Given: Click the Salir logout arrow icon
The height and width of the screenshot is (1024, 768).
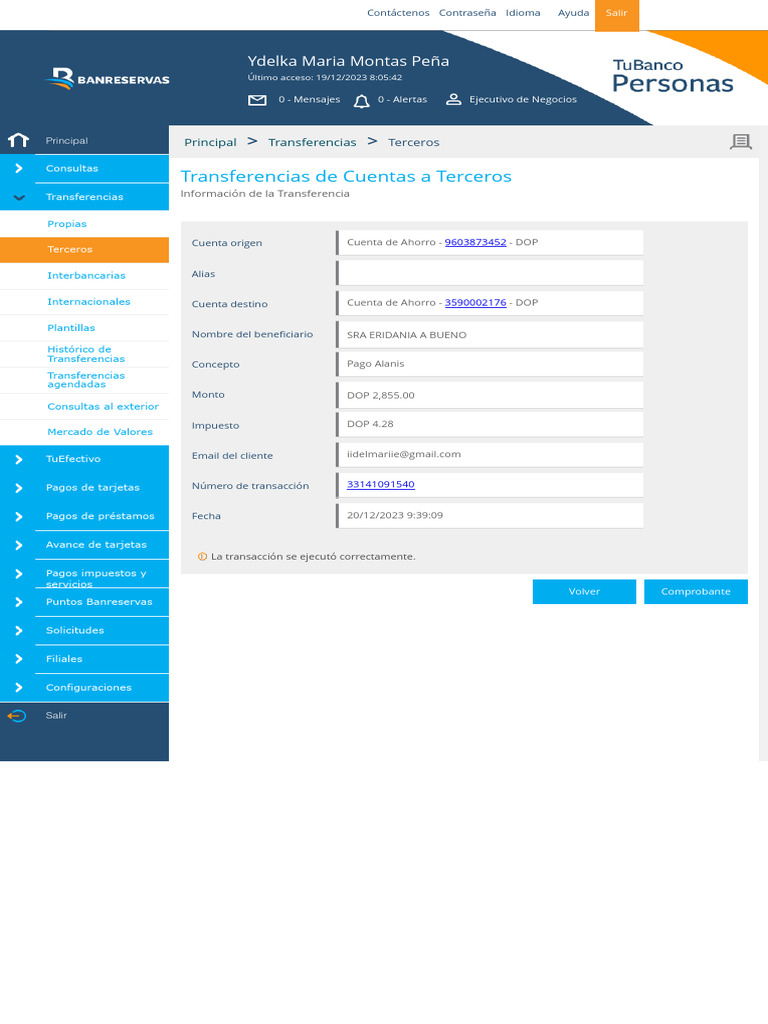Looking at the screenshot, I should (x=17, y=716).
